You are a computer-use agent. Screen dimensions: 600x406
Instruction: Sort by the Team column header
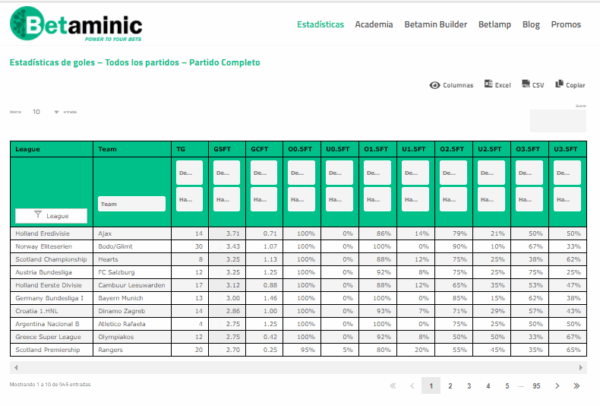click(x=132, y=149)
